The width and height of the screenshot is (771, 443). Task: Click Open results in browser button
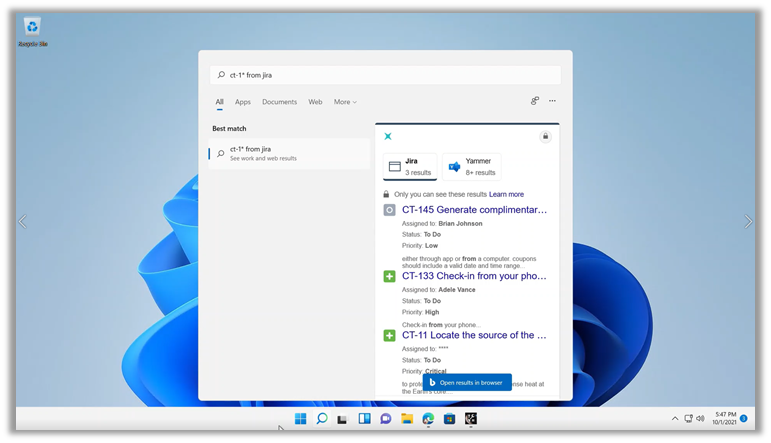click(467, 383)
